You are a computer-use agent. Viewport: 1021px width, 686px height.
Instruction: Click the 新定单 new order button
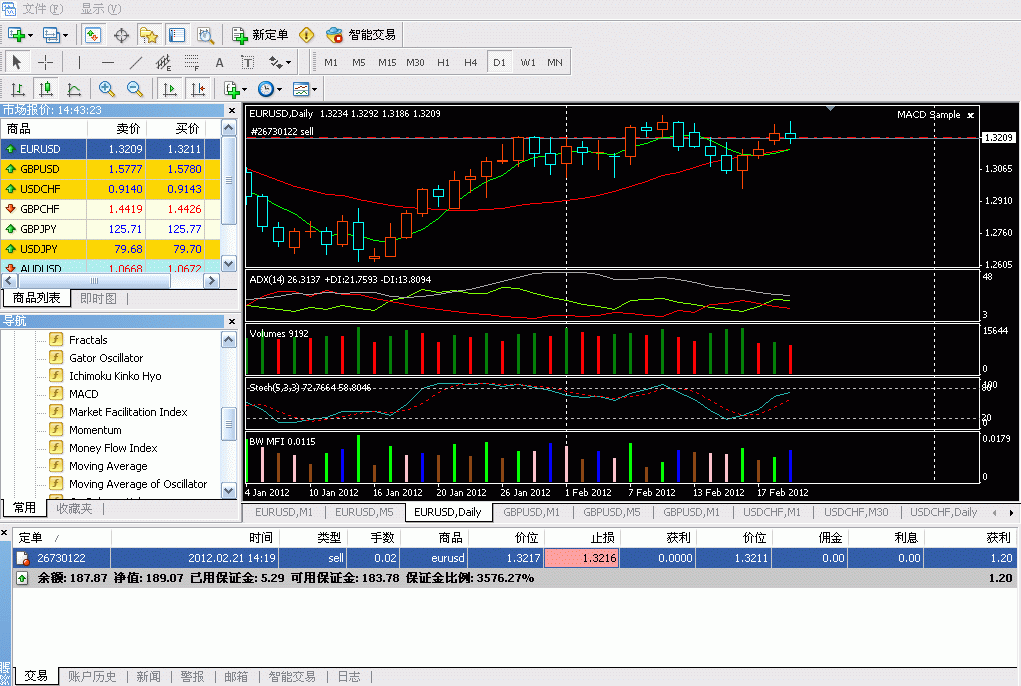pyautogui.click(x=260, y=35)
